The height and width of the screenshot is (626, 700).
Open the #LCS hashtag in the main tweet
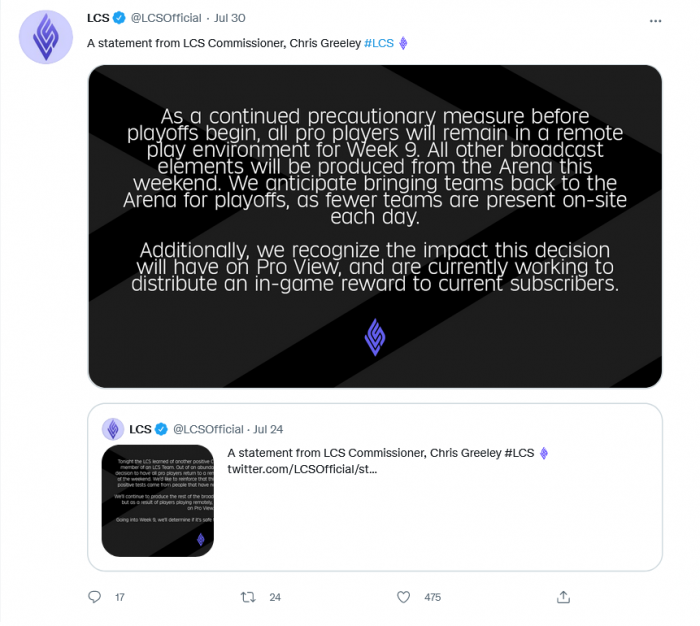(378, 43)
